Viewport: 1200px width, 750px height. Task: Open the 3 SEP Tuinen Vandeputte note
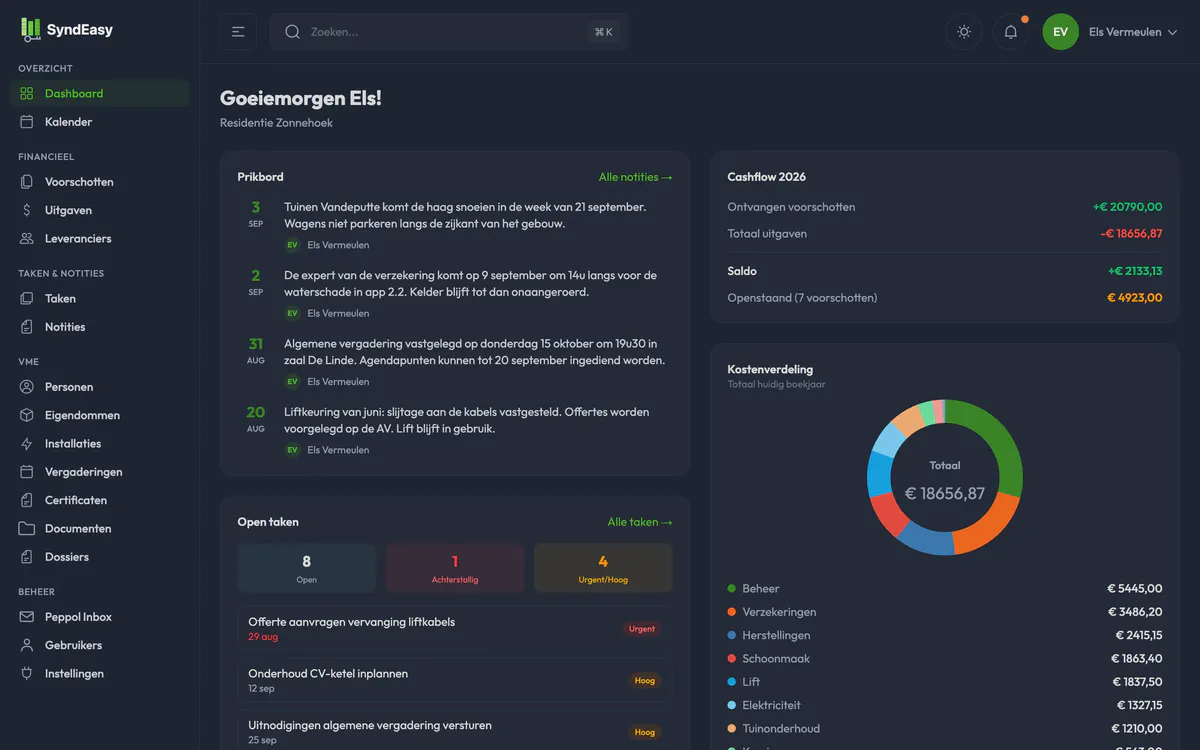pos(455,225)
